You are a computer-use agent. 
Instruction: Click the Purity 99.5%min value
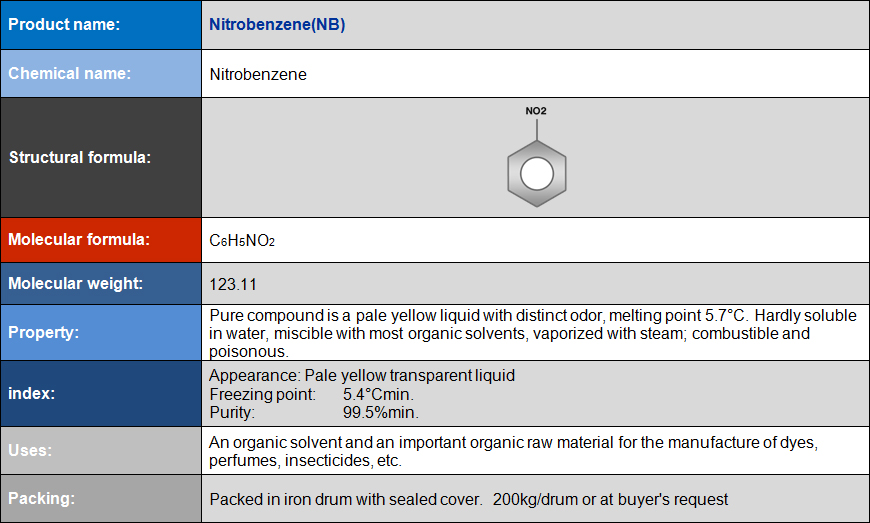pyautogui.click(x=314, y=413)
